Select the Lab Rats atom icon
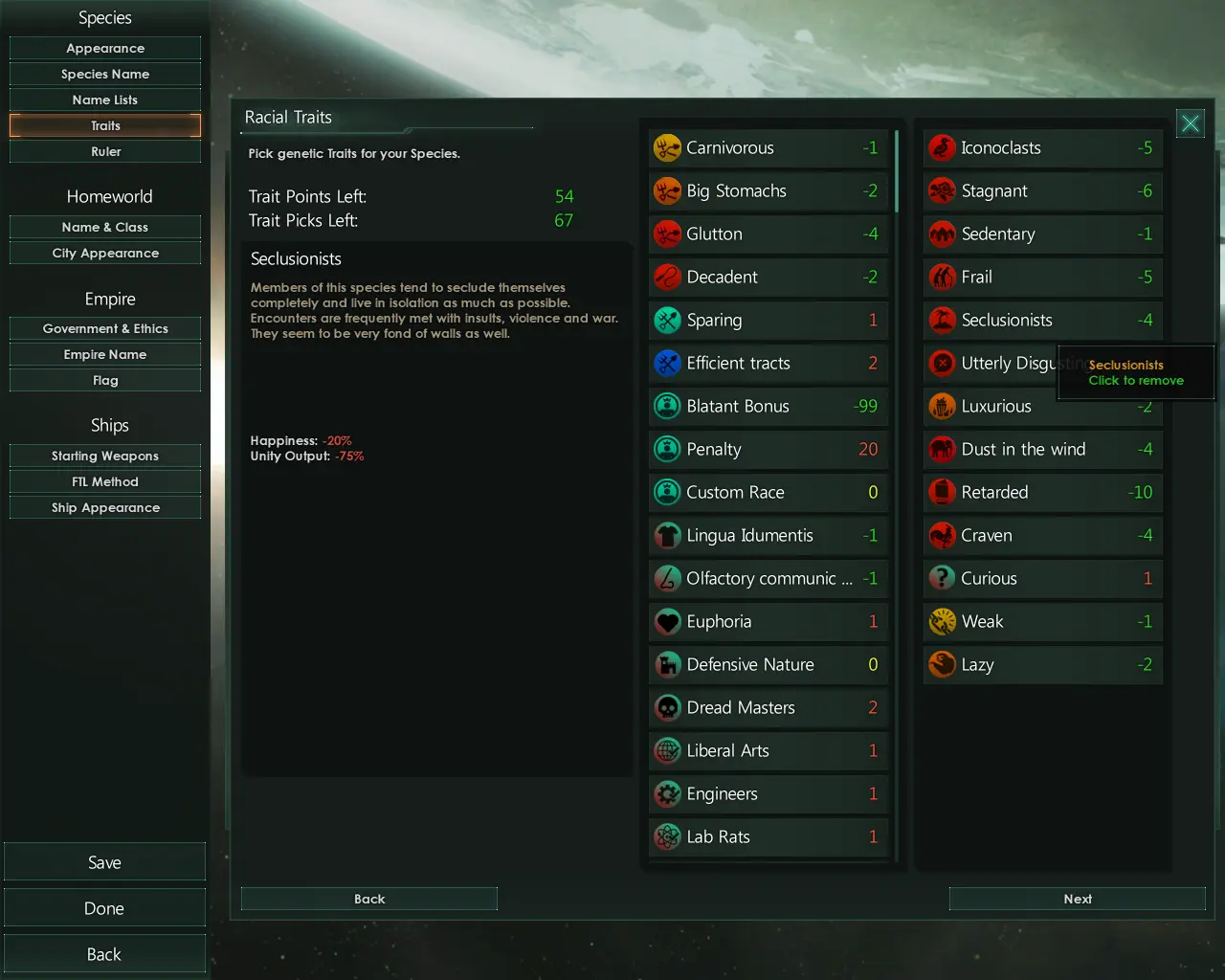Image resolution: width=1225 pixels, height=980 pixels. tap(667, 837)
